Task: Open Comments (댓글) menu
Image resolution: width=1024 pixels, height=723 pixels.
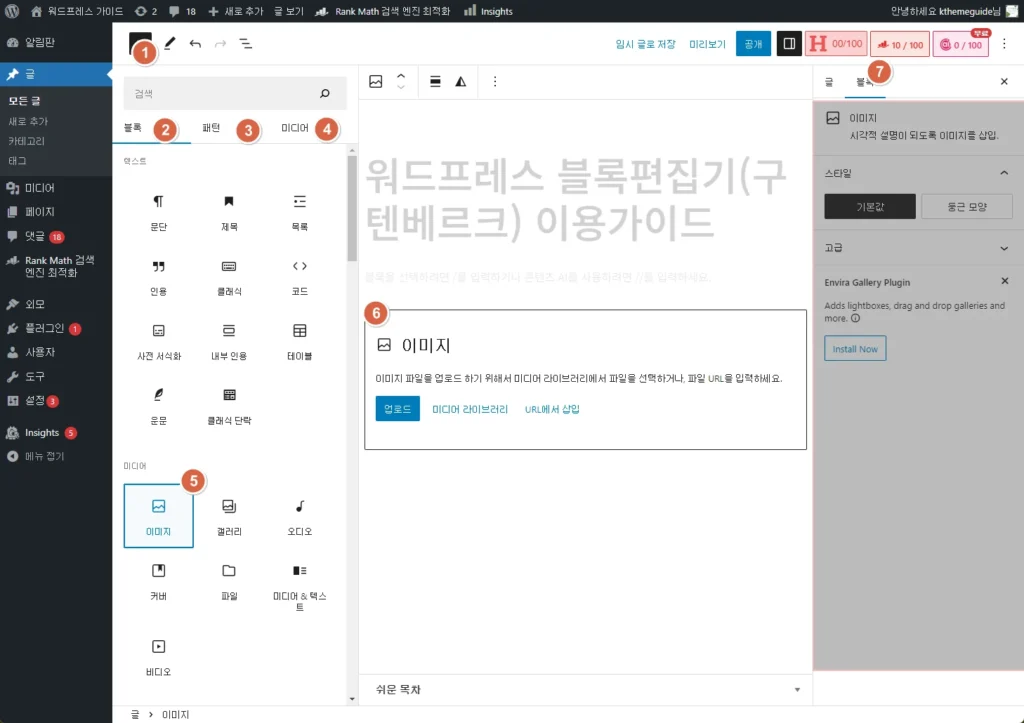Action: point(56,236)
